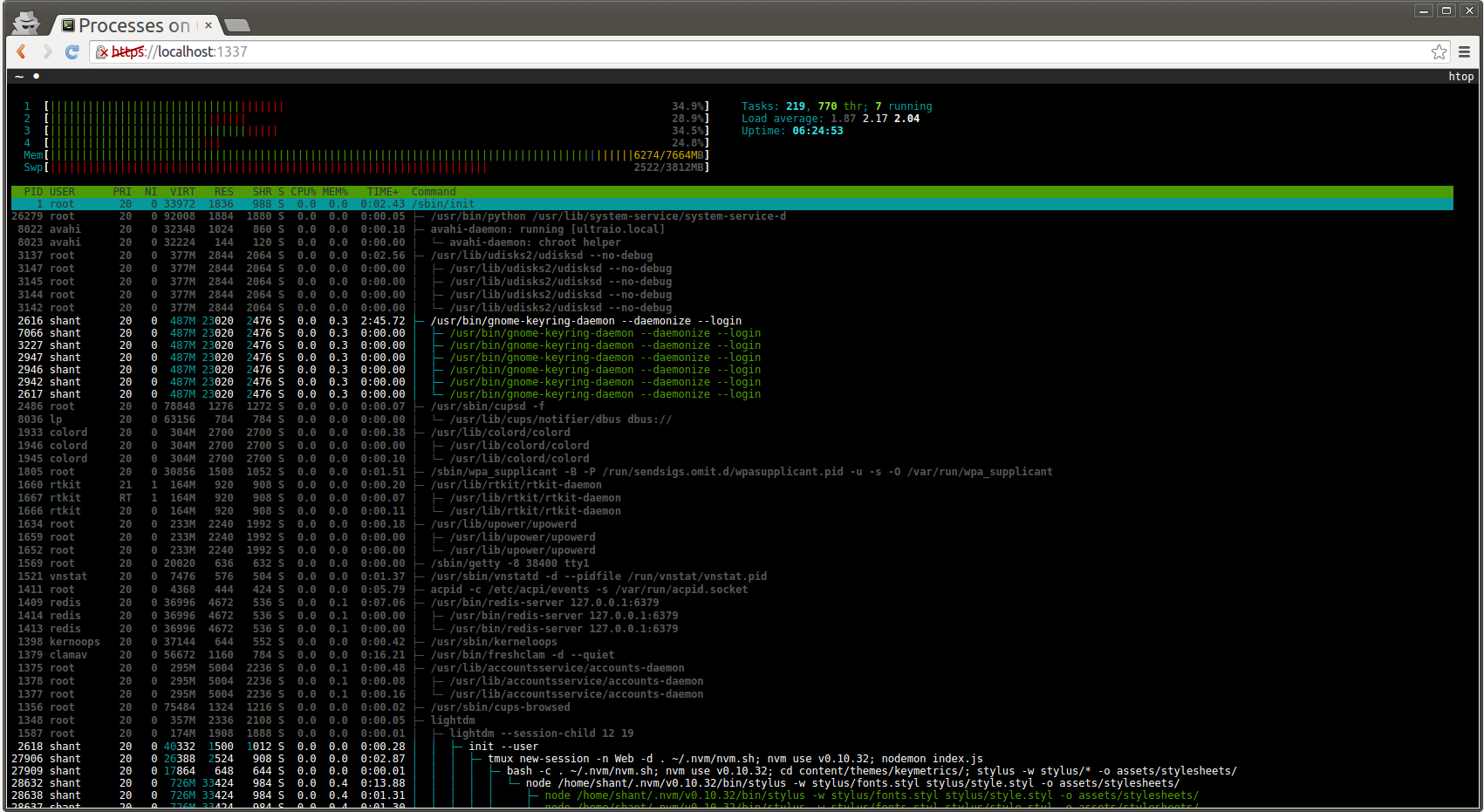Select the vnstatd process row

point(732,577)
